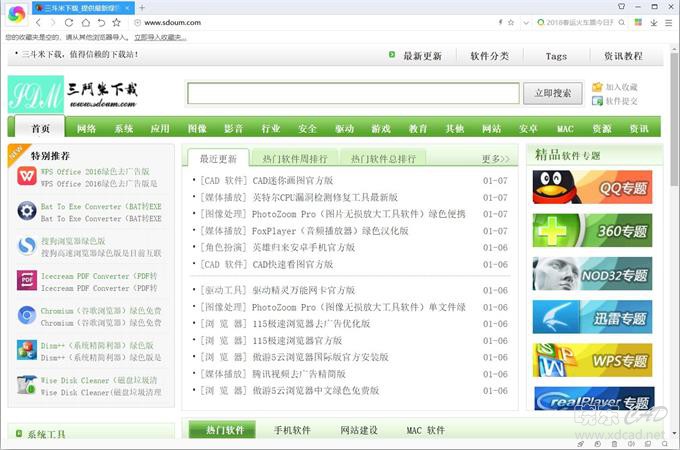
Task: Click Bat To Exe Converter gear icon
Action: coord(27,211)
